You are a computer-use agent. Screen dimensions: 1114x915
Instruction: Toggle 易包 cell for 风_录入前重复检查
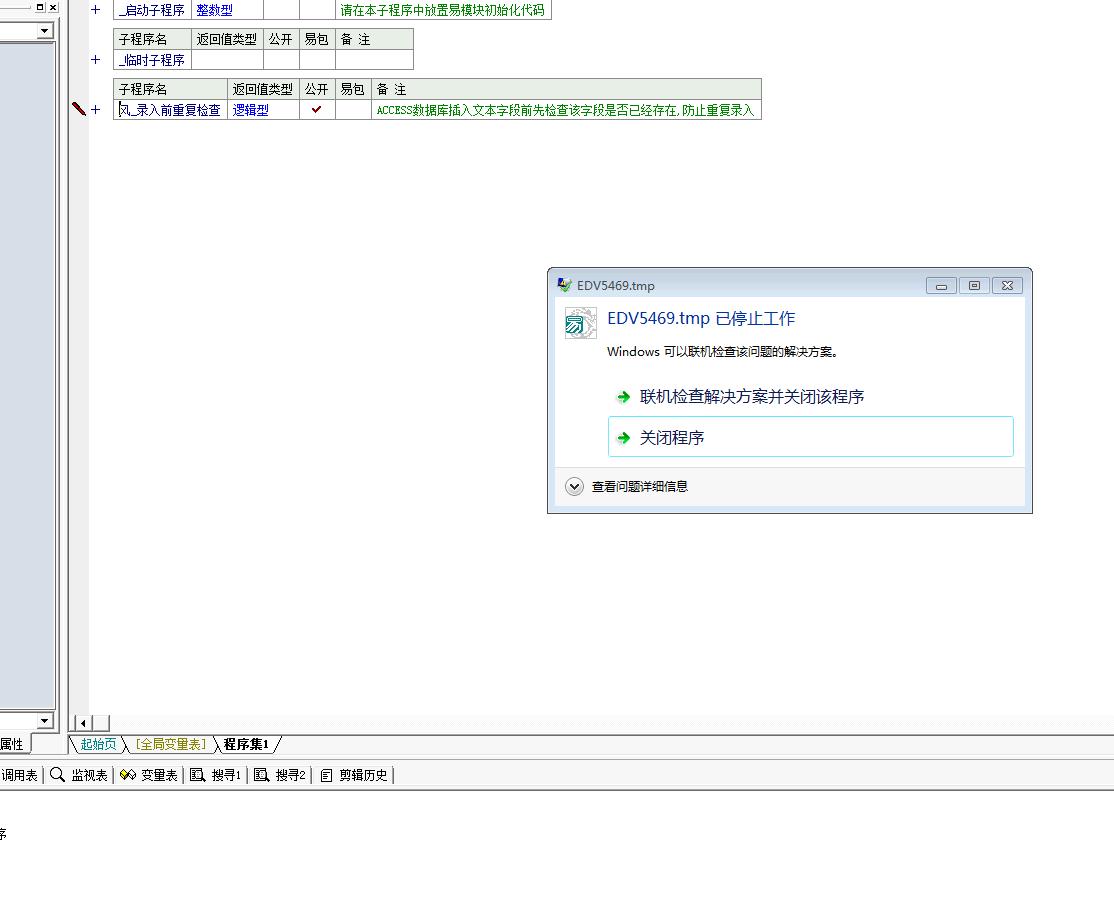(353, 109)
